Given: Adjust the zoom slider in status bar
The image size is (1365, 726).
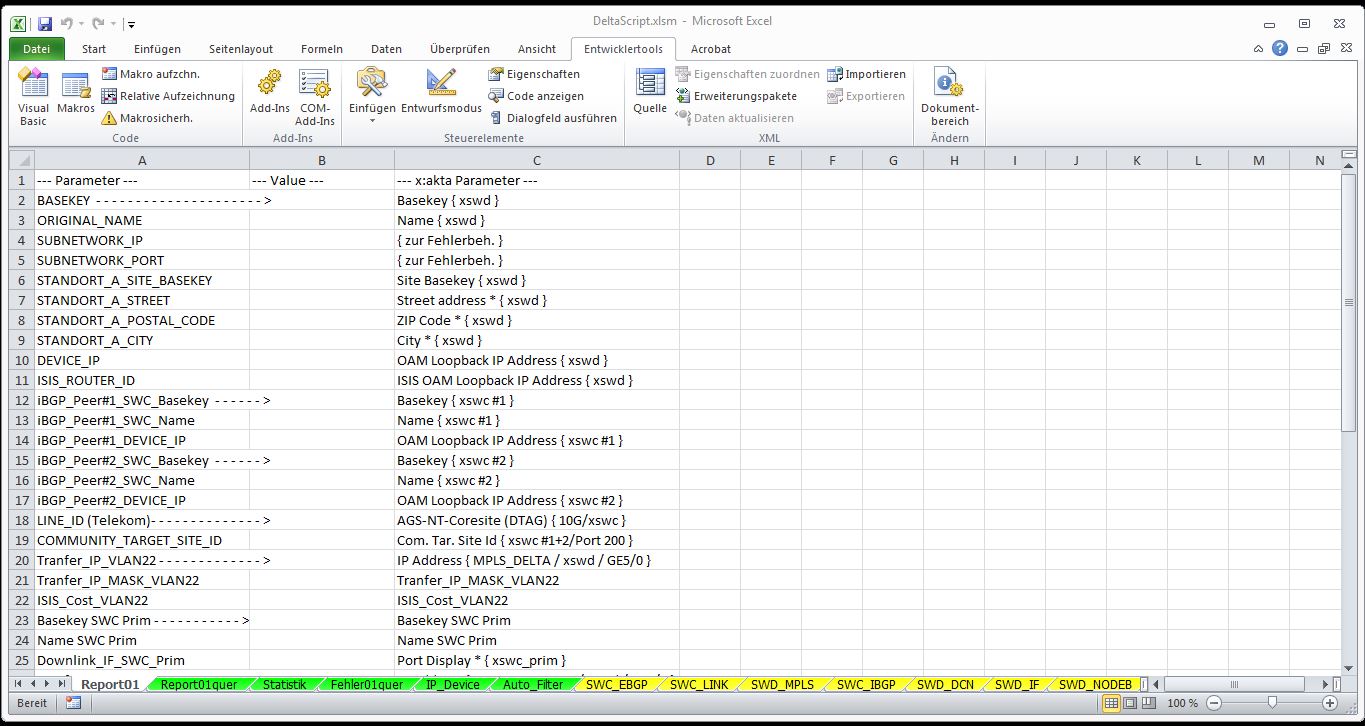Looking at the screenshot, I should (1271, 704).
